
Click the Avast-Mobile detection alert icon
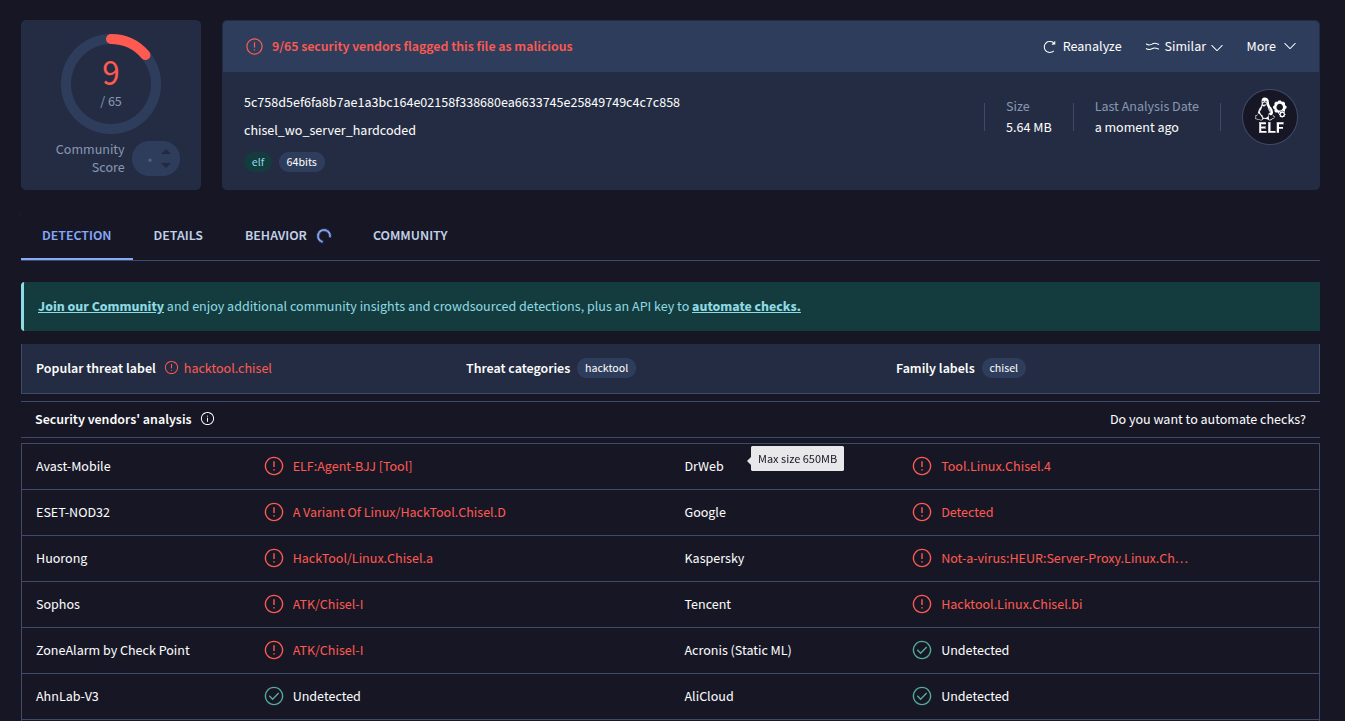(x=273, y=466)
